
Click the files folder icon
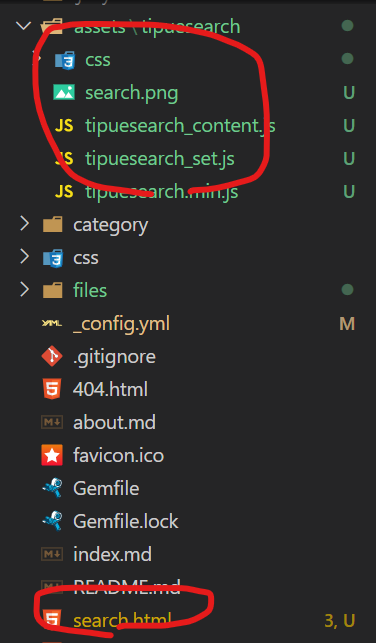coord(52,290)
